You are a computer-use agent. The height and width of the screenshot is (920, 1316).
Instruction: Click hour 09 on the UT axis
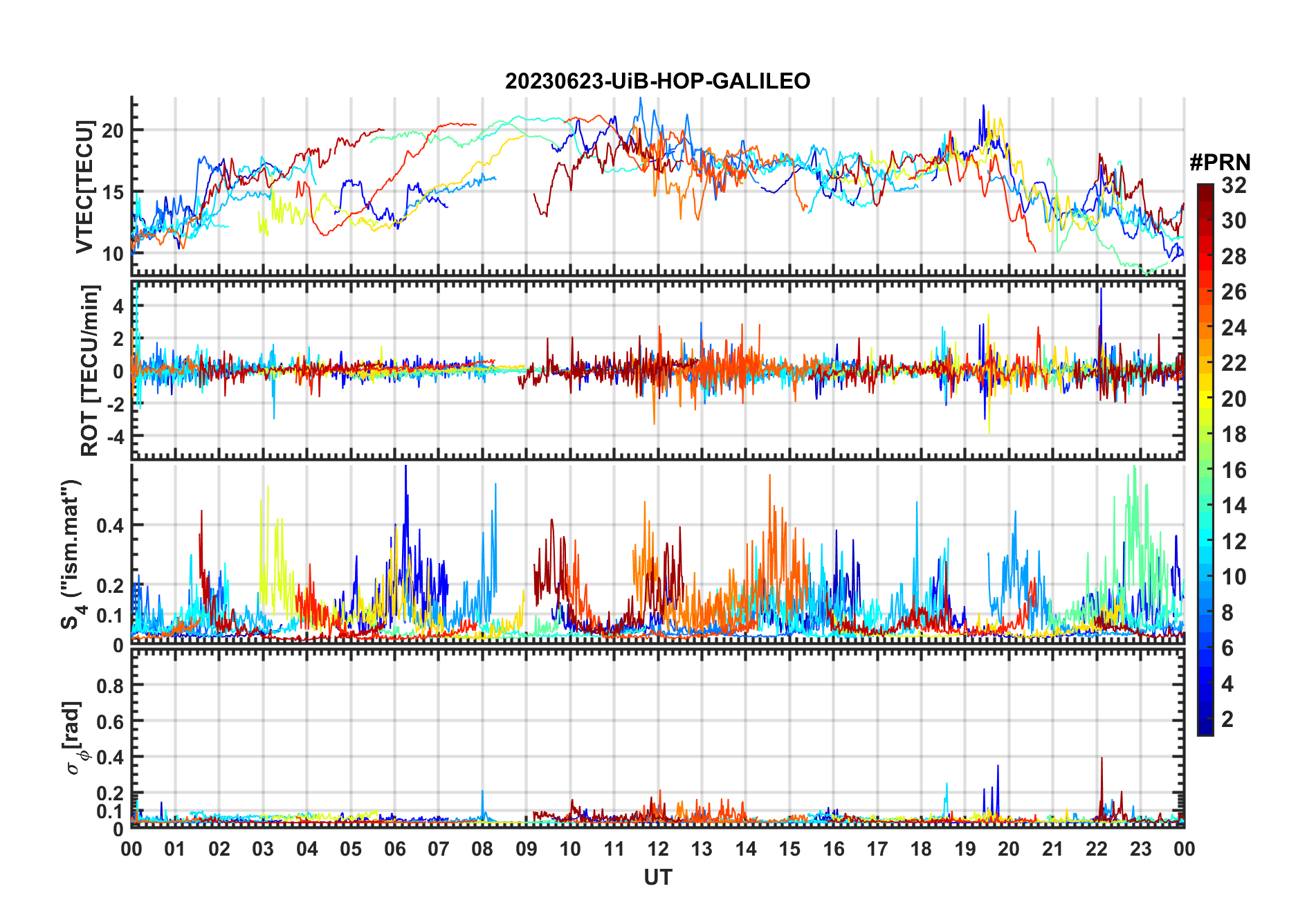527,849
